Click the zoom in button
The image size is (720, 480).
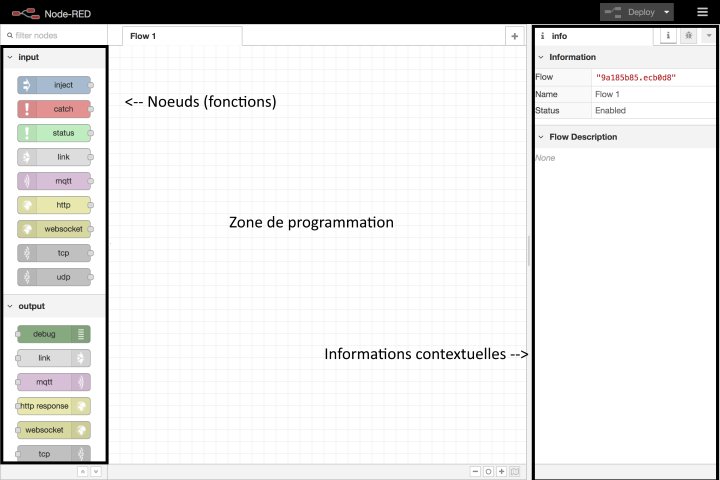point(501,471)
